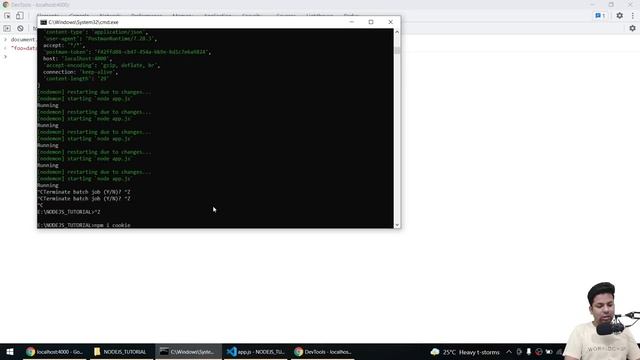Viewport: 640px width, 360px height.
Task: Expand hidden system tray icons chevron
Action: click(509, 352)
